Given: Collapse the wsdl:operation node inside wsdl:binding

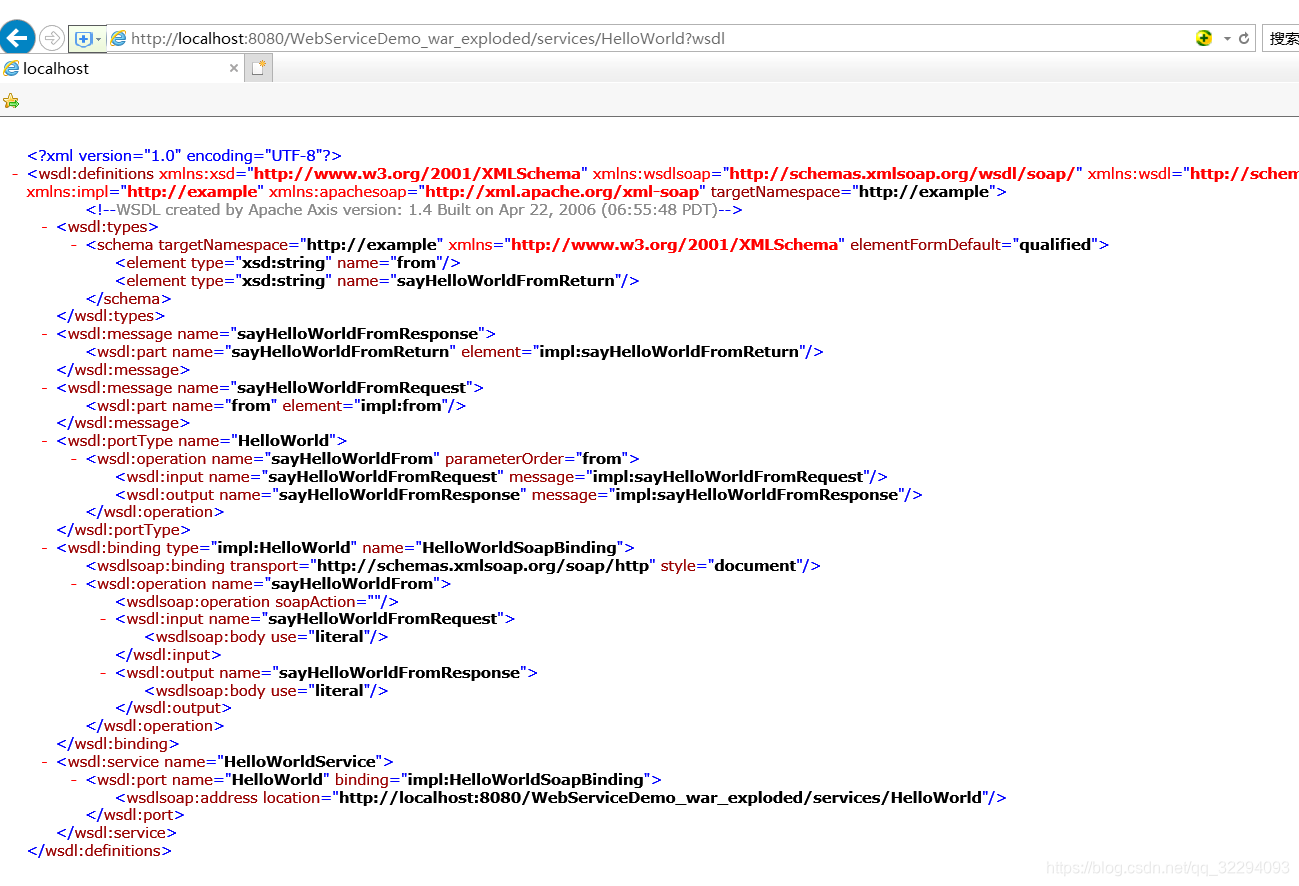Looking at the screenshot, I should (x=75, y=584).
